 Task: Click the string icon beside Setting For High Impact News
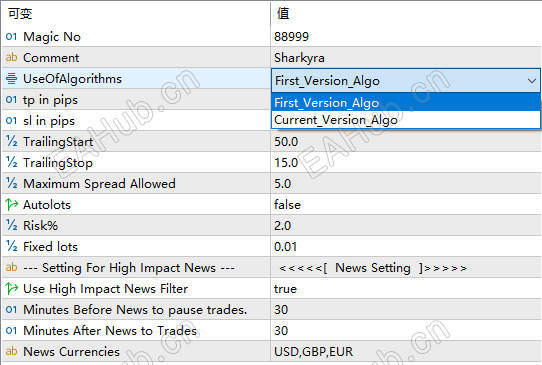[11, 267]
